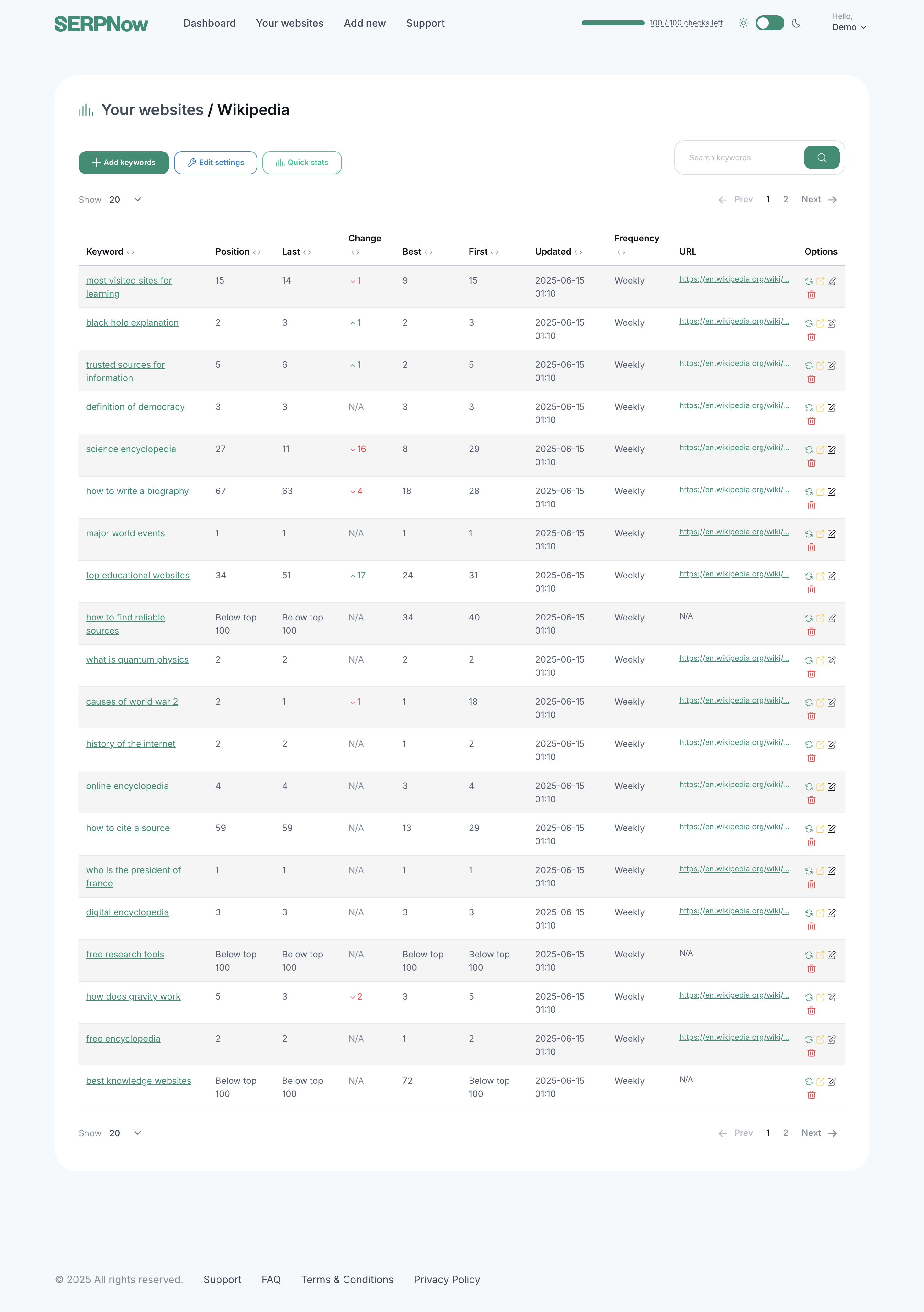Viewport: 924px width, 1312px height.
Task: Click the checks-left progress bar
Action: 613,23
